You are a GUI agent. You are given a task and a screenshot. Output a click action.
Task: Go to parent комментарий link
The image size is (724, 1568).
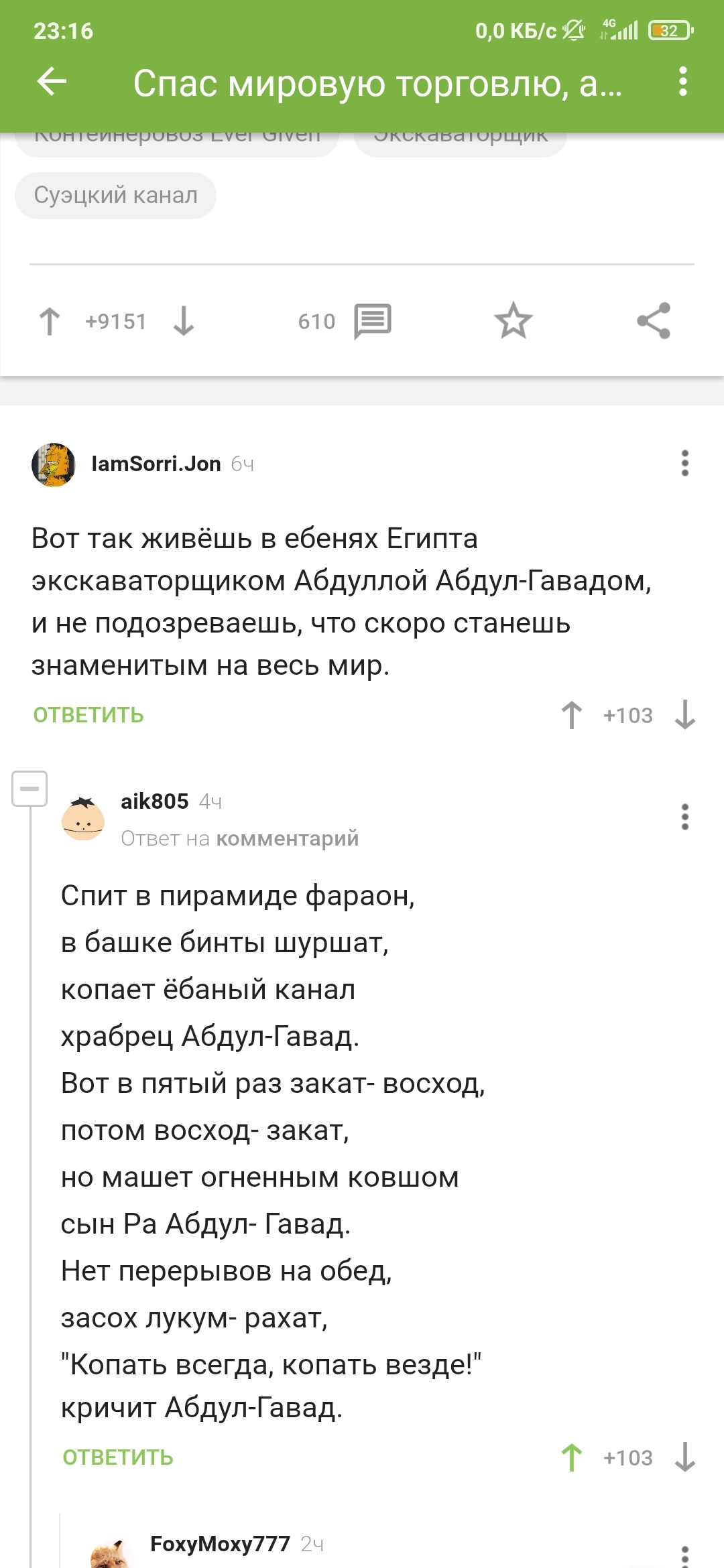tap(287, 838)
